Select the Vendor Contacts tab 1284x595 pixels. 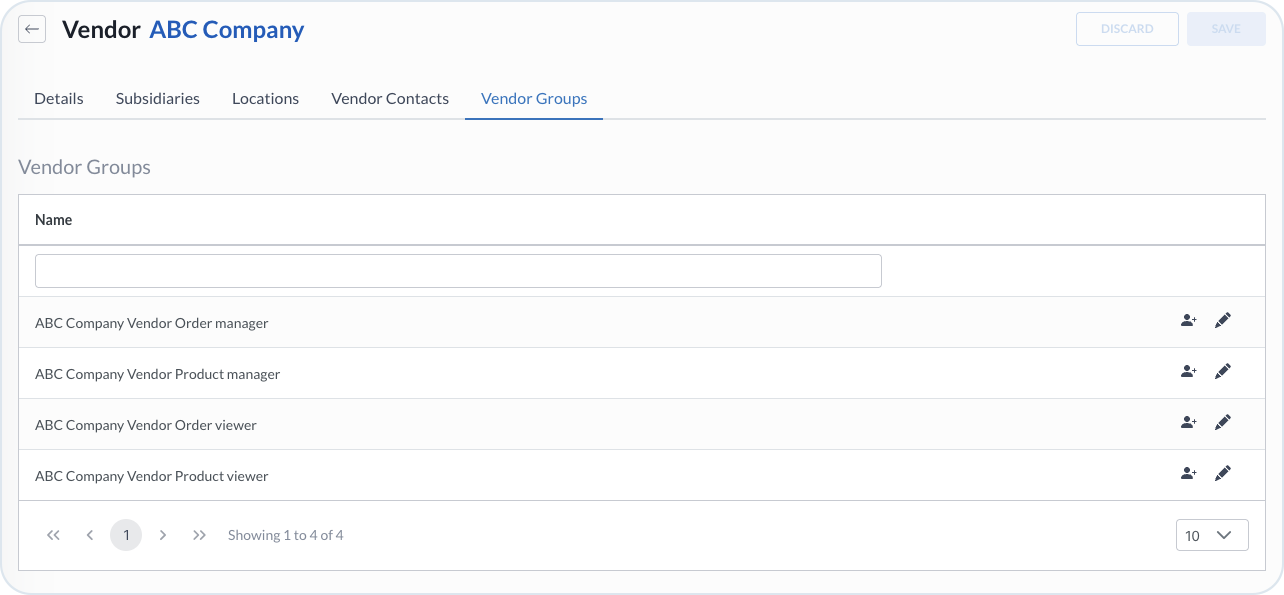(x=390, y=99)
